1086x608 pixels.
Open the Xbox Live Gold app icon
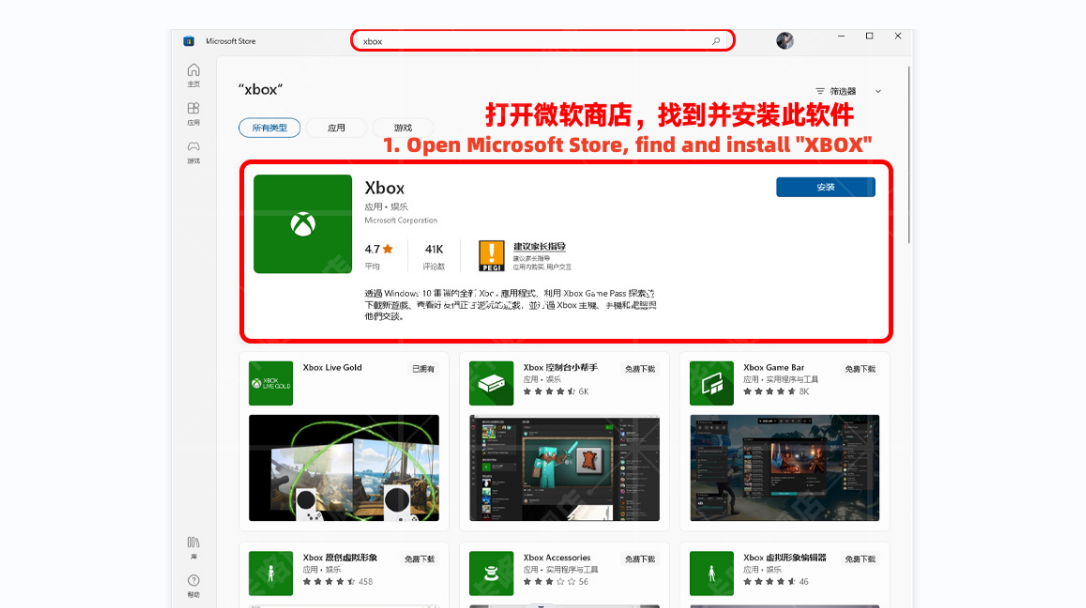click(271, 383)
